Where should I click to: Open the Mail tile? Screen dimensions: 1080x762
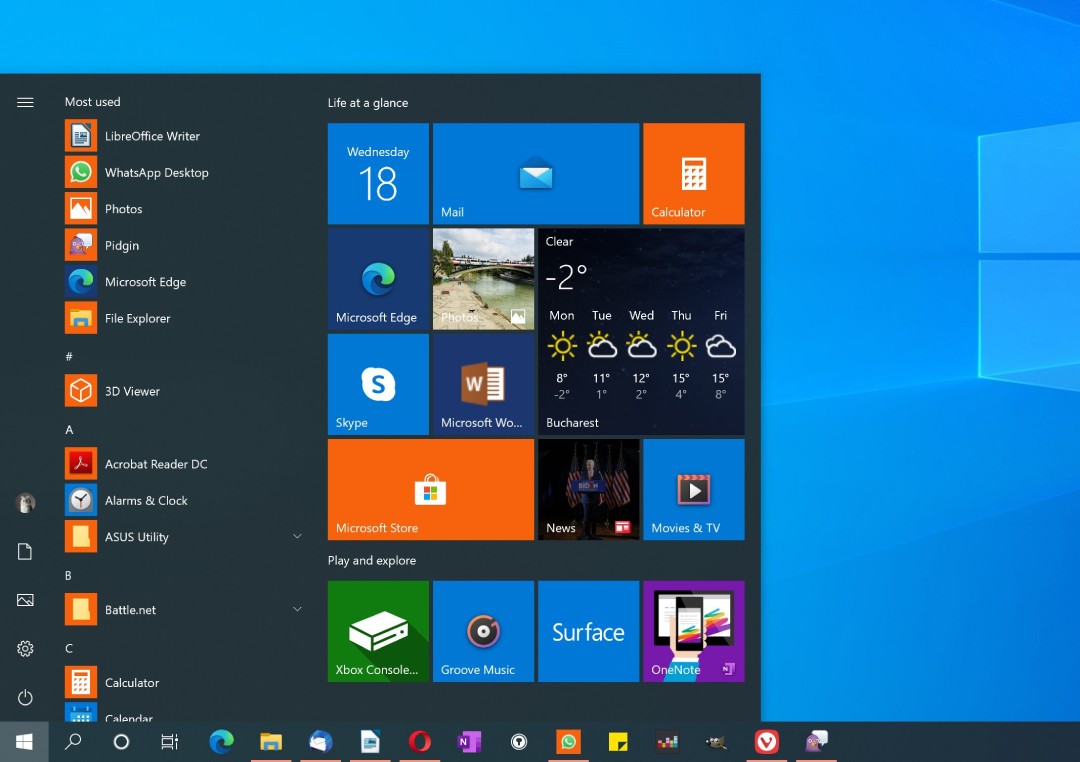click(x=536, y=174)
